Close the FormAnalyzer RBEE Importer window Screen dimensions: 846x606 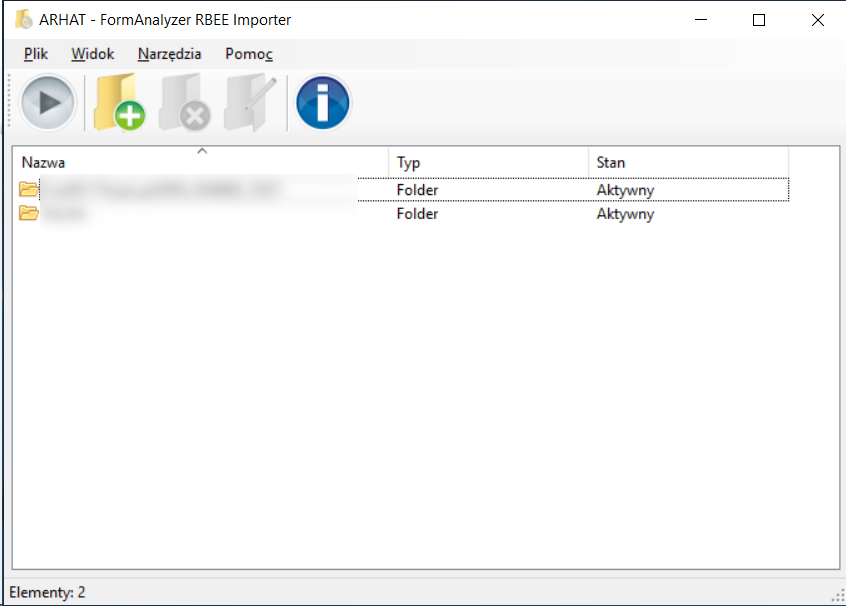point(817,20)
